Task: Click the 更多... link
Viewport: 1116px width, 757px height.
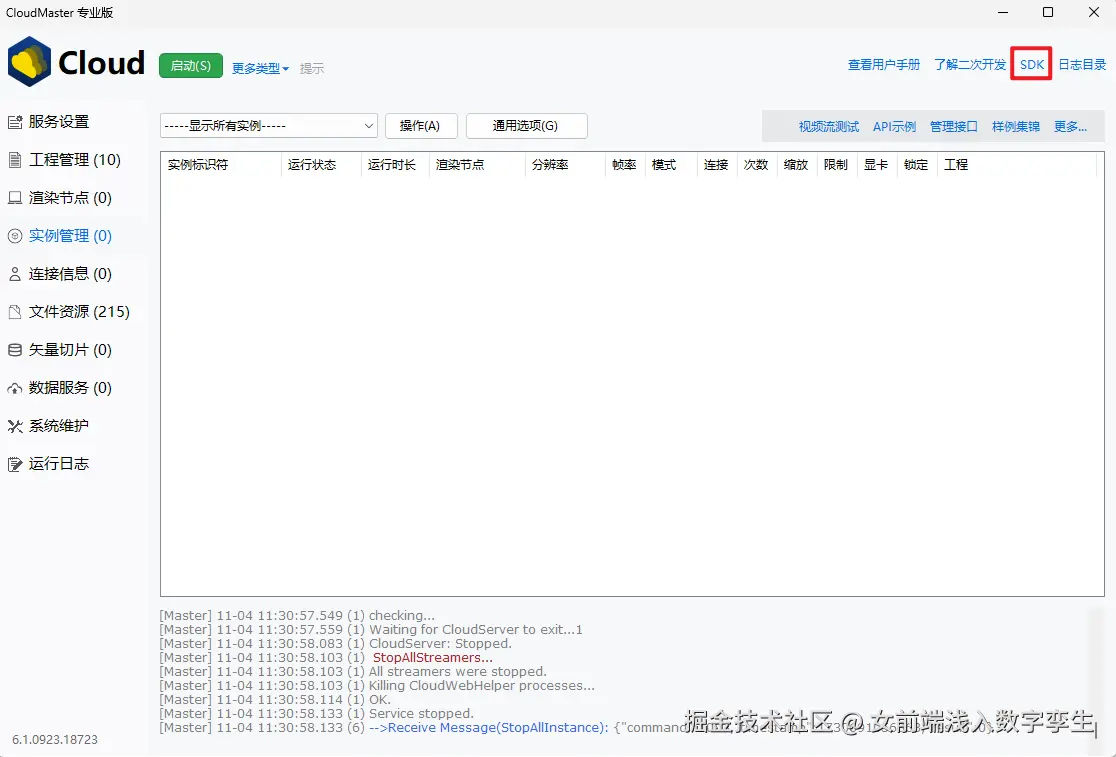Action: tap(1070, 127)
